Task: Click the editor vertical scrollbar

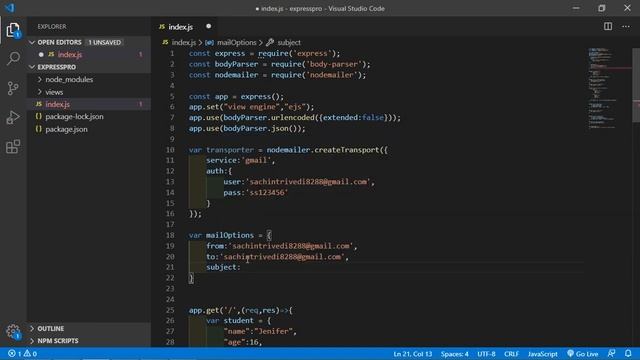Action: [636, 85]
